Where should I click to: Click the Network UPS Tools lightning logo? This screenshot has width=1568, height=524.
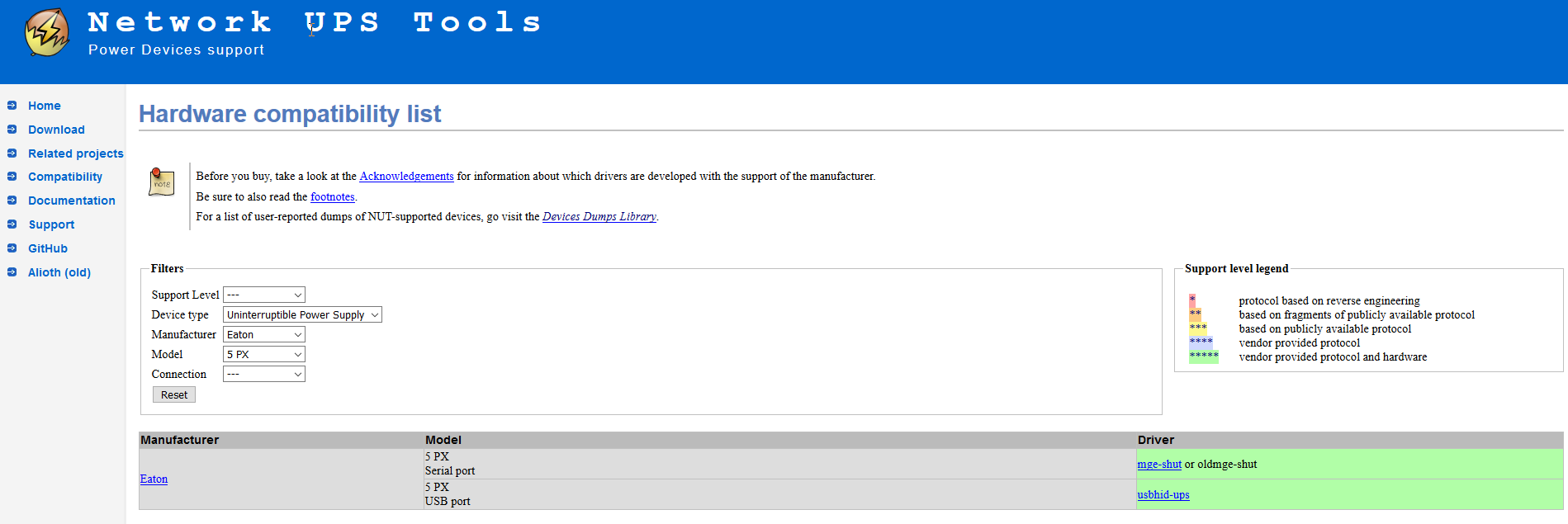[47, 32]
